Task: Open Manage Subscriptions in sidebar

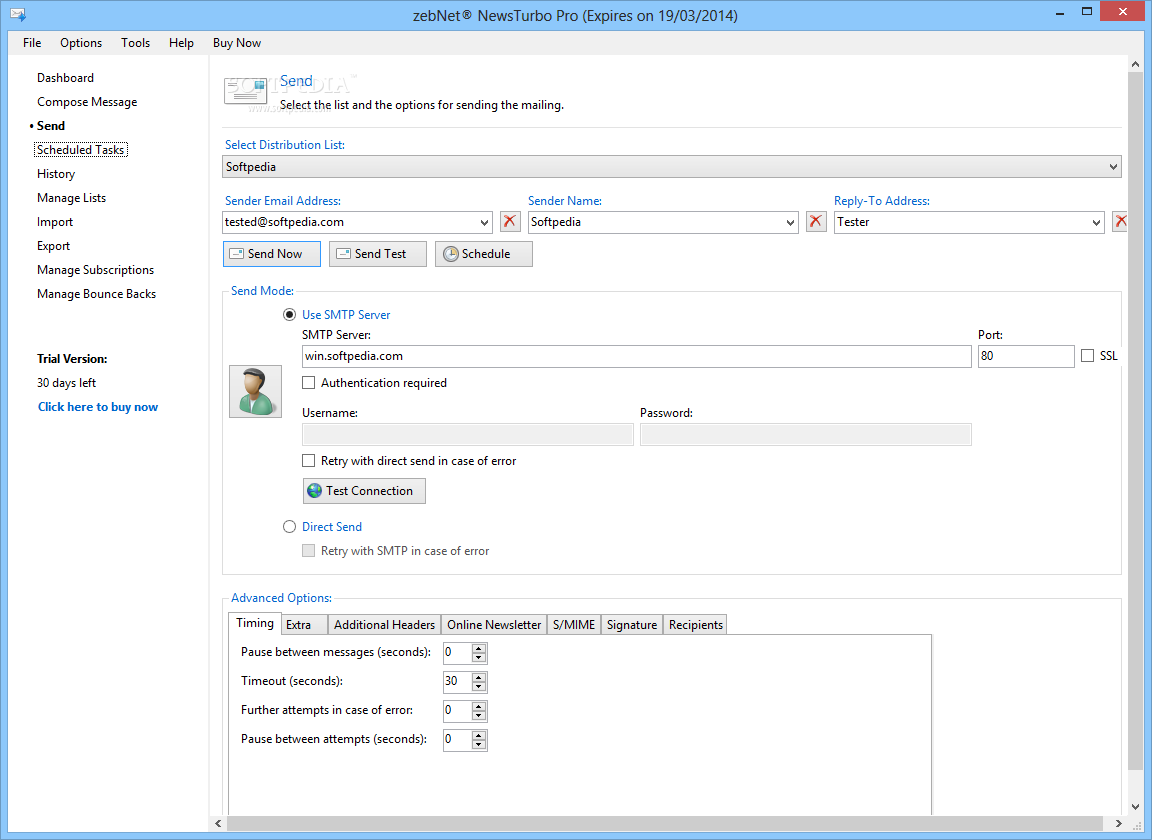Action: [x=96, y=270]
